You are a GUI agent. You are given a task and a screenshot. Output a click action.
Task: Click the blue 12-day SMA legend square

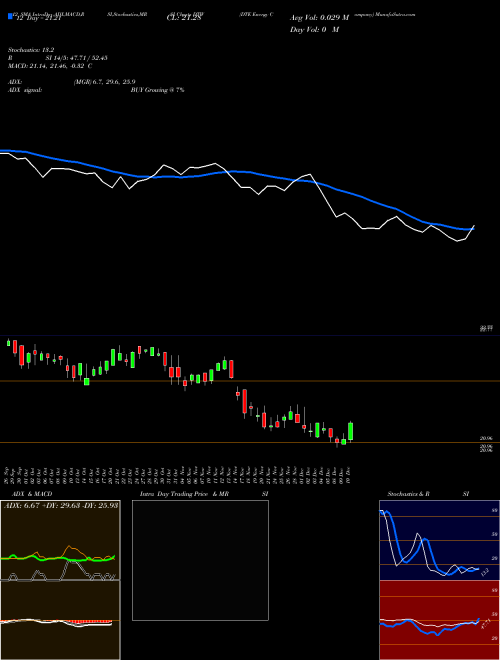[x=10, y=16]
